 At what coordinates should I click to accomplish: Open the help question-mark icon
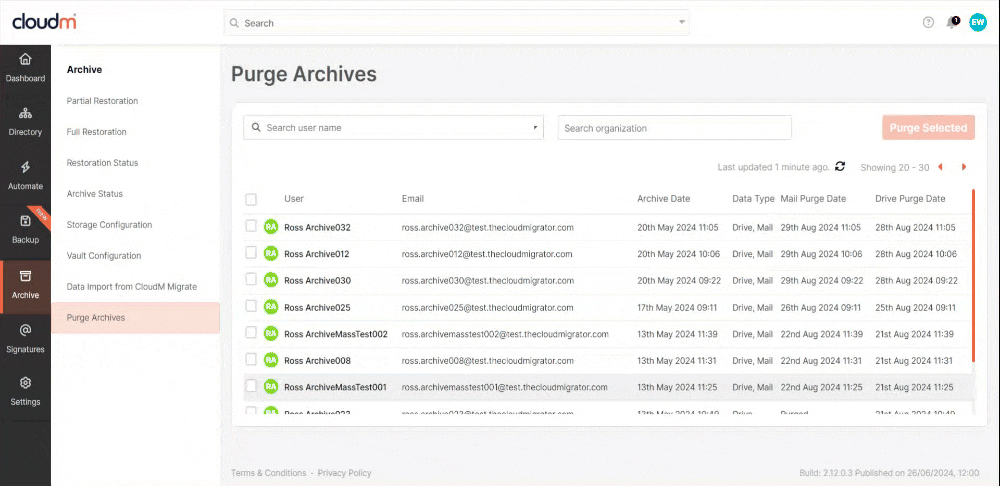pos(928,22)
